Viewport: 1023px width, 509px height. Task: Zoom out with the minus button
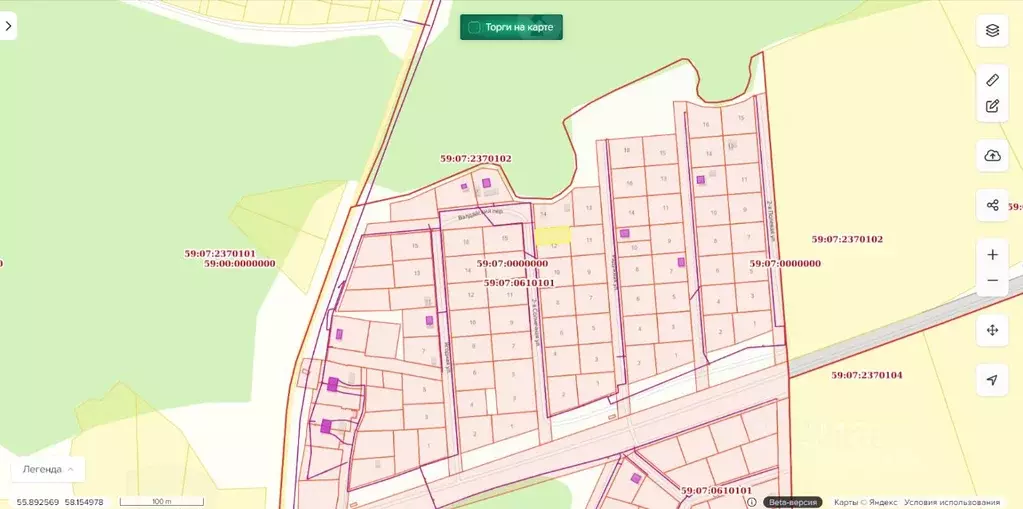tap(992, 280)
